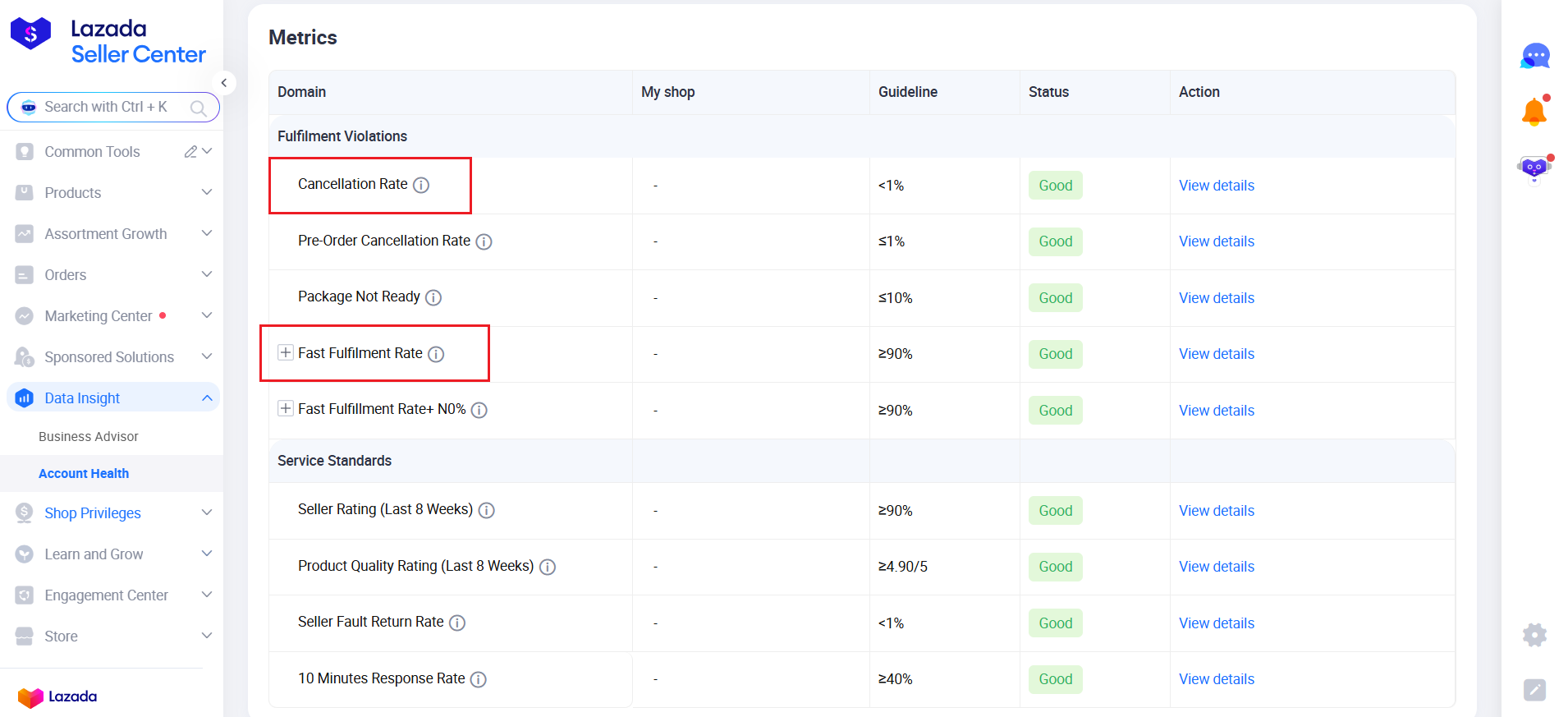Collapse the Data Insight menu

point(207,398)
